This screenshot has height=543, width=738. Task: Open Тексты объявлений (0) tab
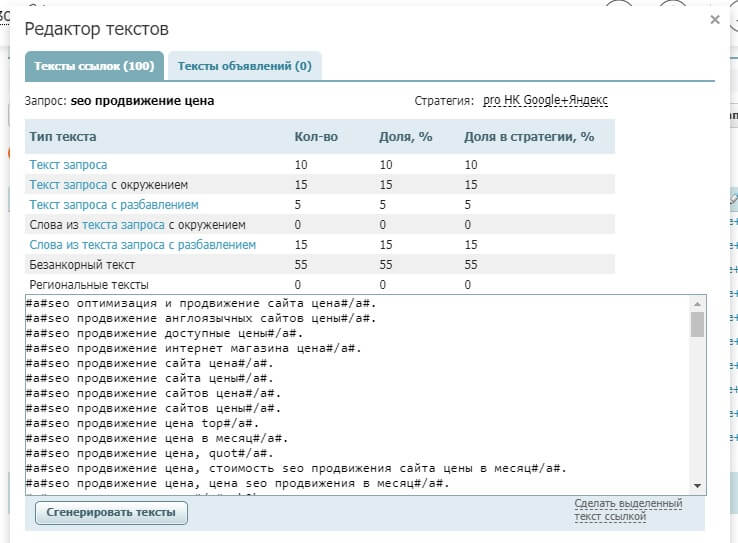245,66
